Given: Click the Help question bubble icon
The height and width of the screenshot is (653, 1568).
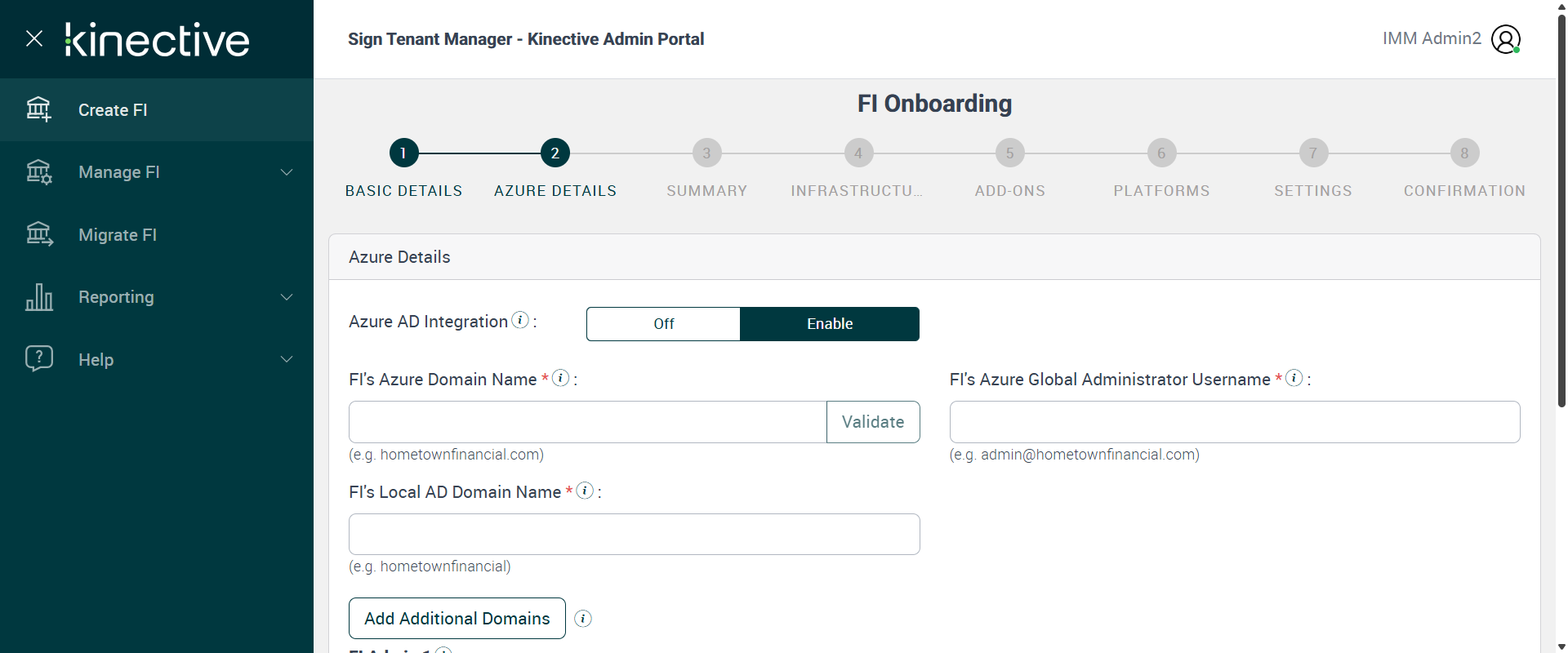Looking at the screenshot, I should tap(38, 358).
